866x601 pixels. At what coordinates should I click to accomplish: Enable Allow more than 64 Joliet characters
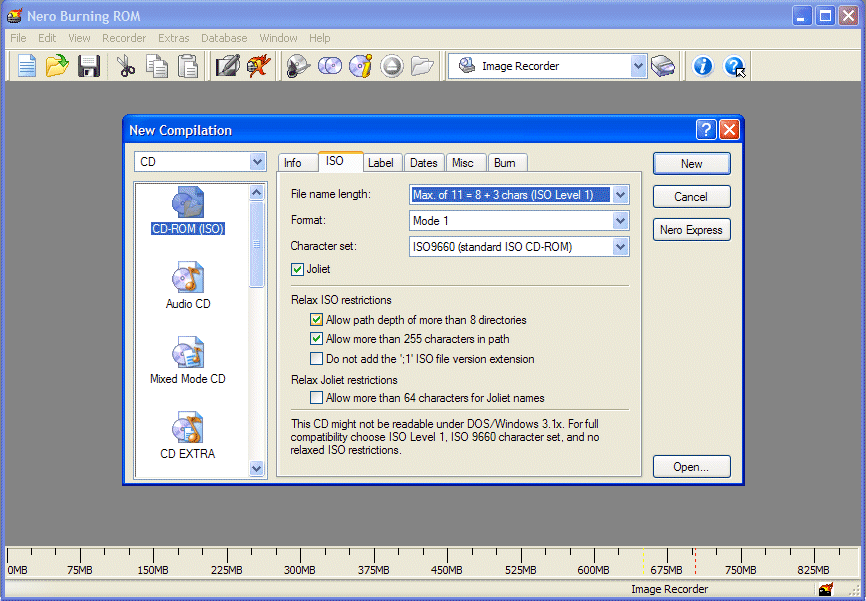316,398
